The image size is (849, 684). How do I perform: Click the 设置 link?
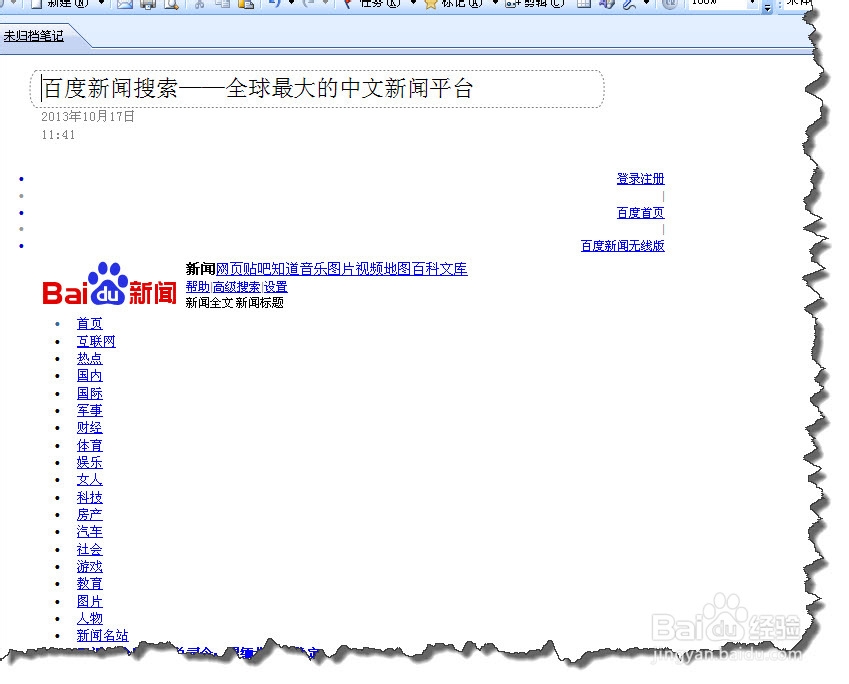(276, 287)
